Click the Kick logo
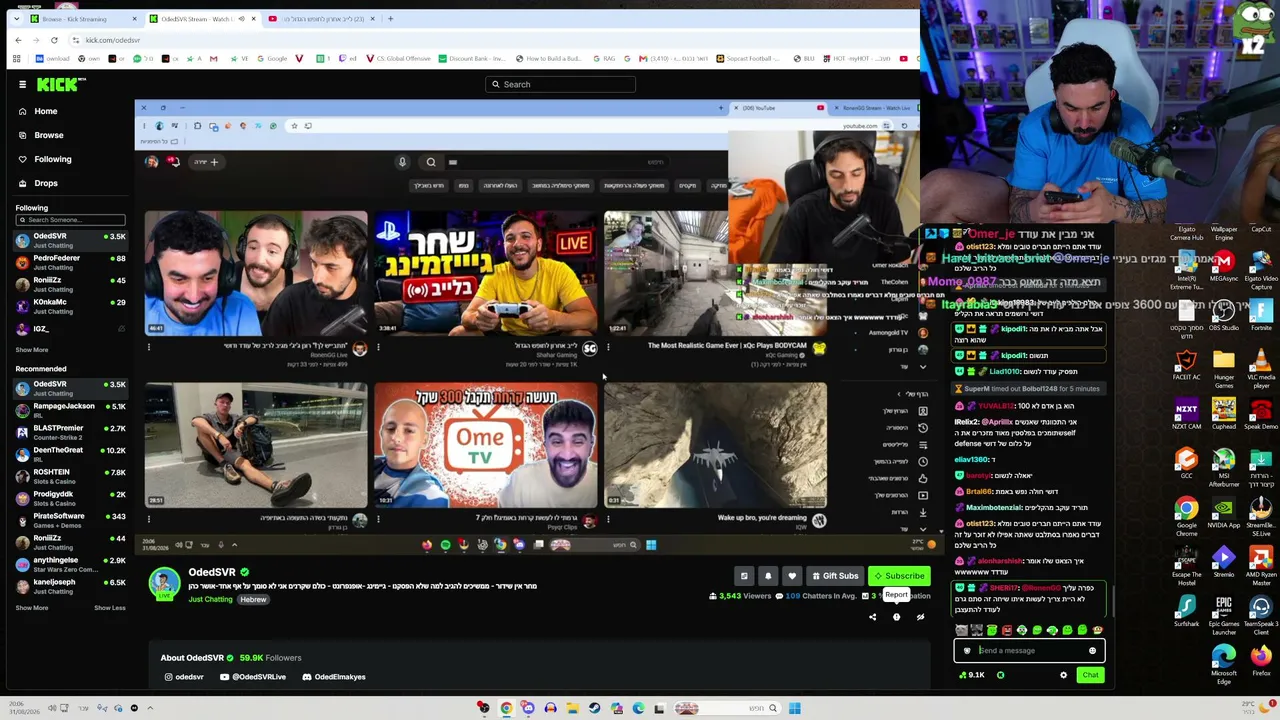Image resolution: width=1280 pixels, height=720 pixels. tap(61, 84)
